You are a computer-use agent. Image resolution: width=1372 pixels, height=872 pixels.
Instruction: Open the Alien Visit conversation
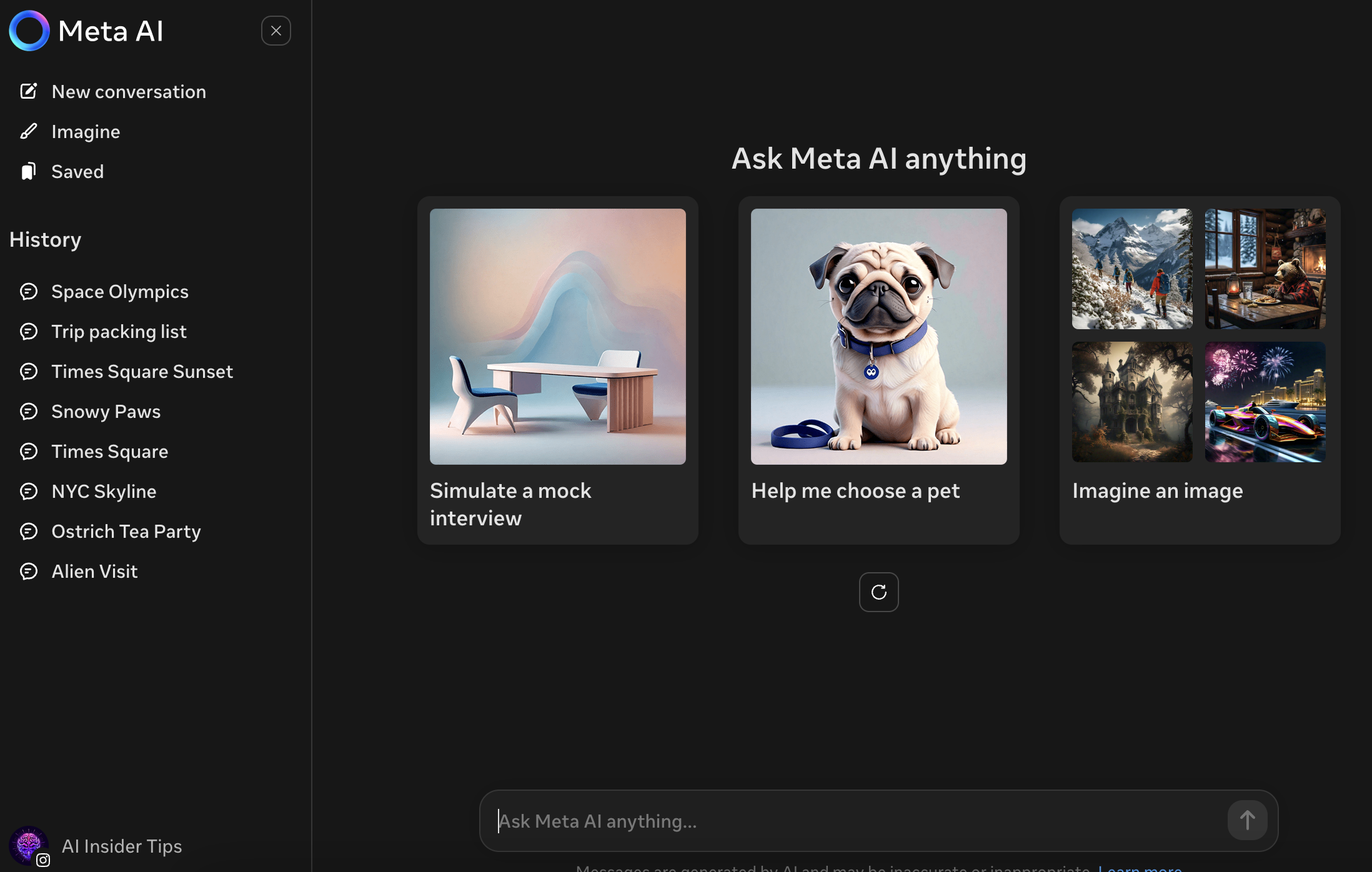(x=94, y=571)
